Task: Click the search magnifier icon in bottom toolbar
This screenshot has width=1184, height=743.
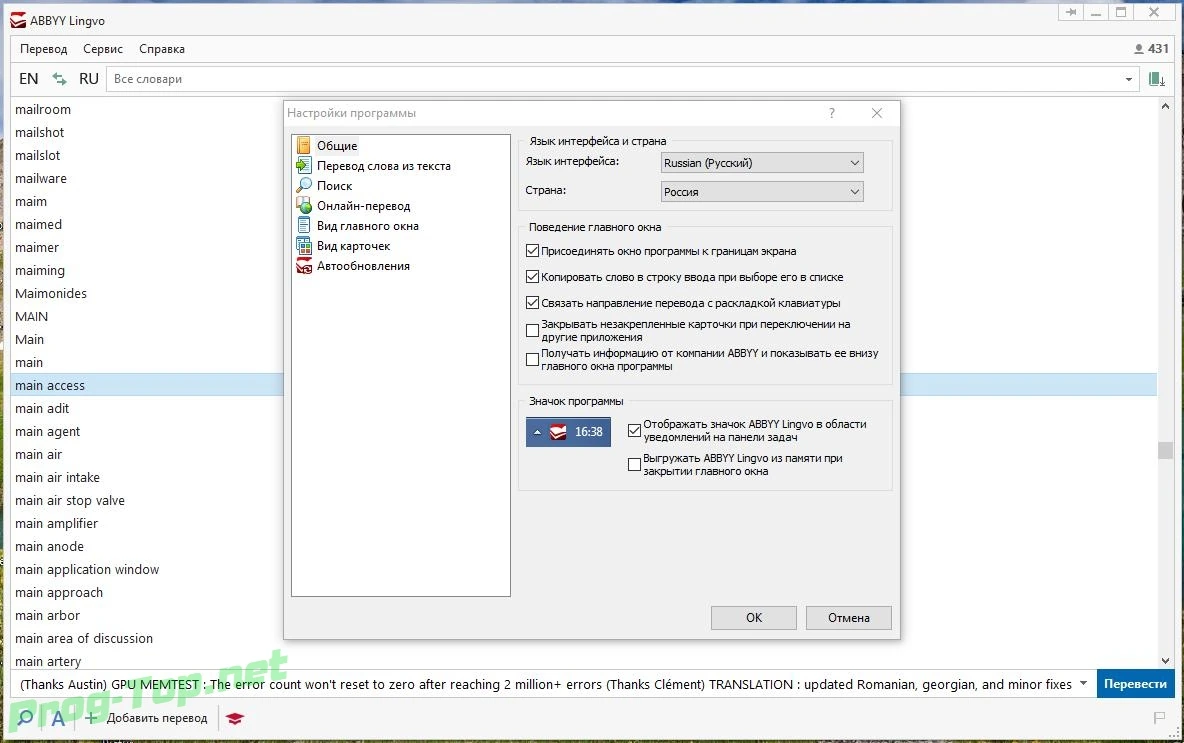Action: 25,717
